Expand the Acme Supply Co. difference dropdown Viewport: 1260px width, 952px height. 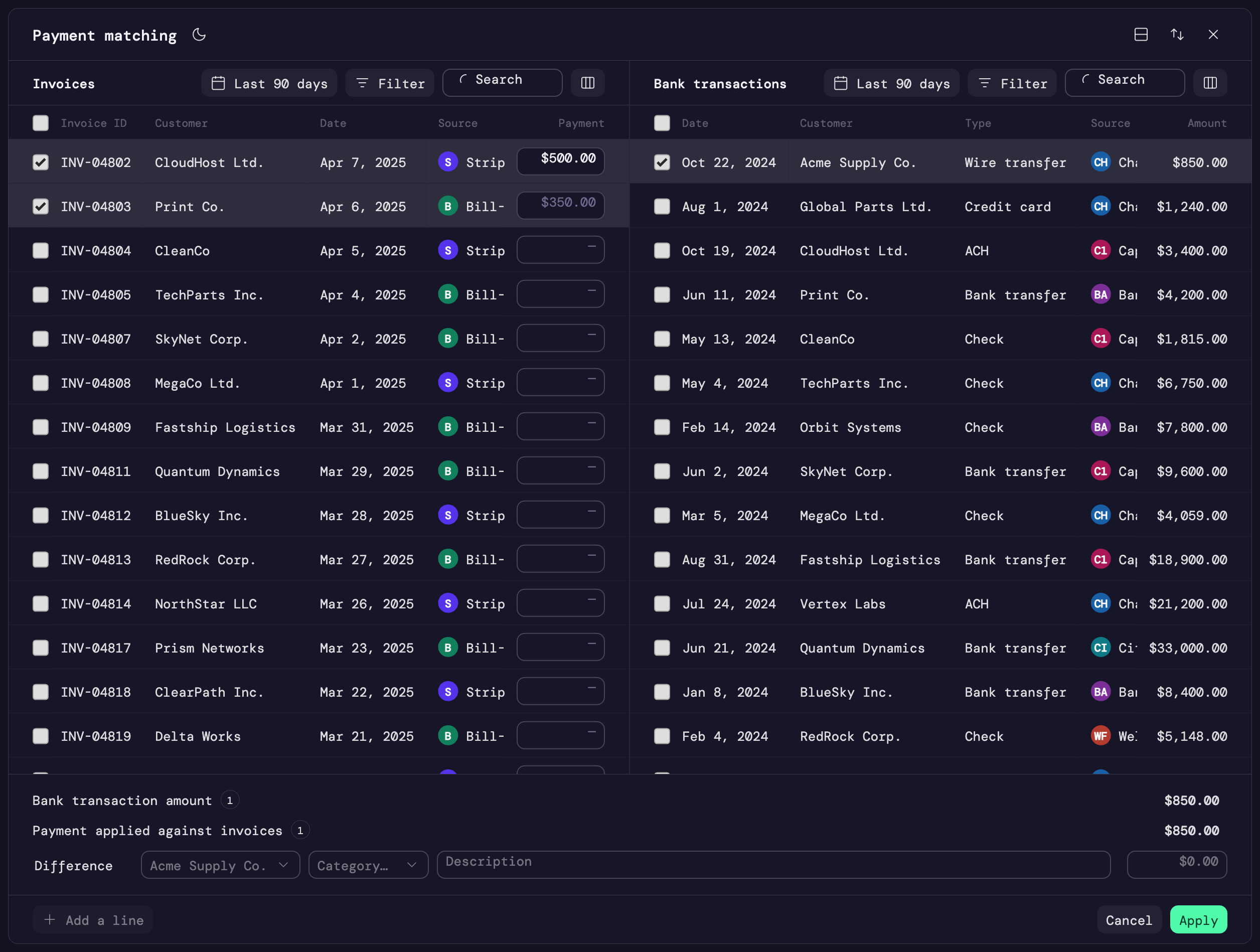click(220, 865)
